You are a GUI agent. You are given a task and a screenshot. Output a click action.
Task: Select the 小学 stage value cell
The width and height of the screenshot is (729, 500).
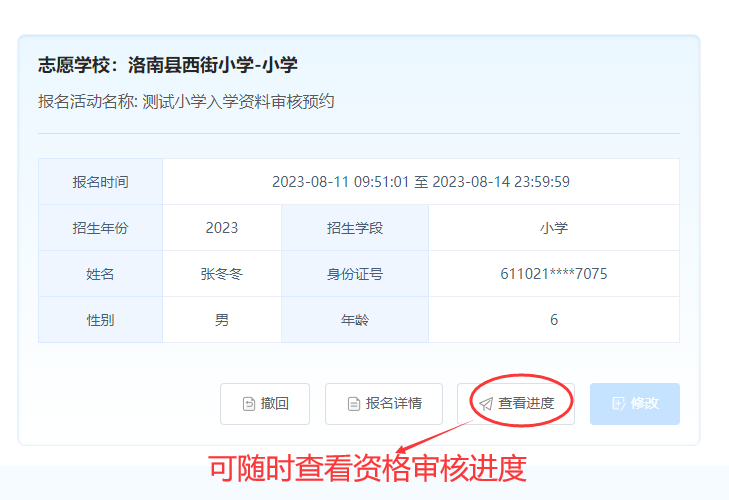pos(554,227)
